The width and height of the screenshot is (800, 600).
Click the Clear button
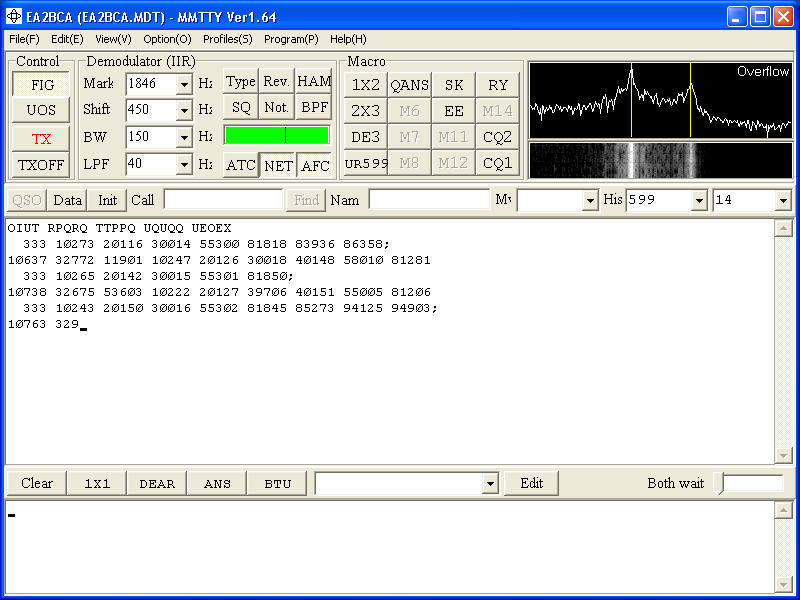(37, 483)
